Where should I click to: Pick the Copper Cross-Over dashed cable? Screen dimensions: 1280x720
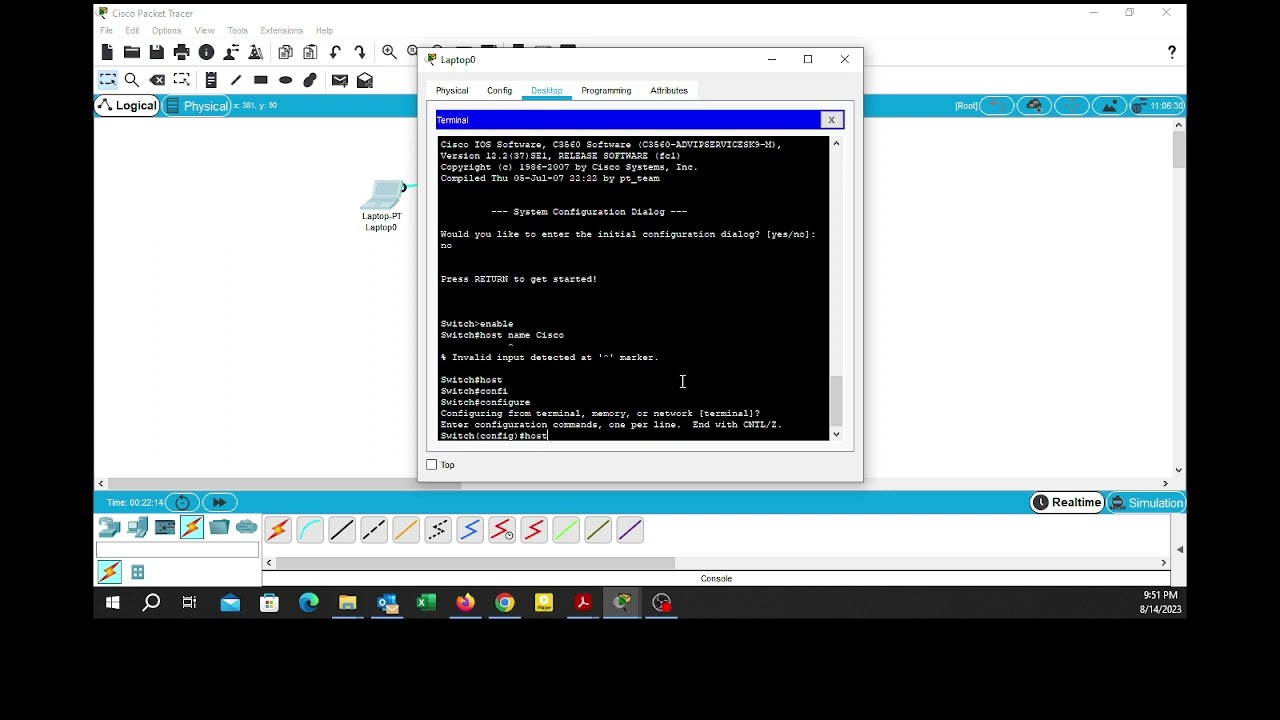pyautogui.click(x=374, y=530)
